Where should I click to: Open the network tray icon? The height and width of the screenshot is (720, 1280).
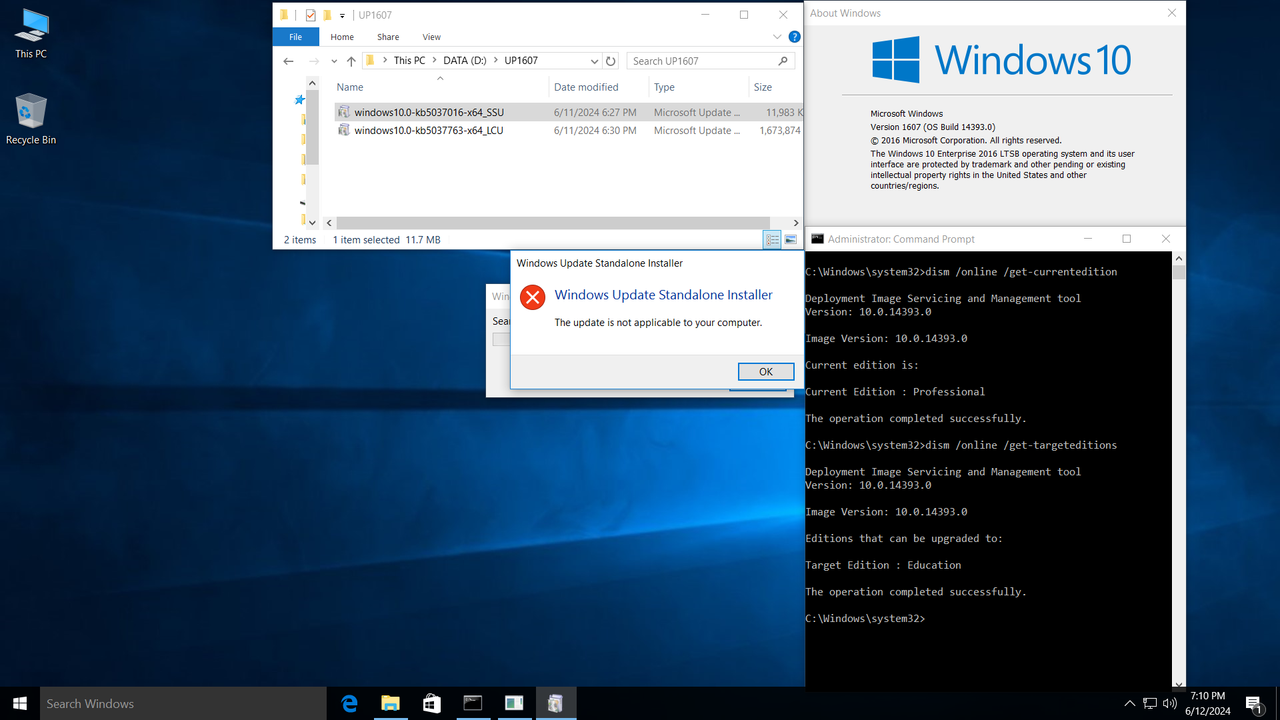(x=1150, y=704)
